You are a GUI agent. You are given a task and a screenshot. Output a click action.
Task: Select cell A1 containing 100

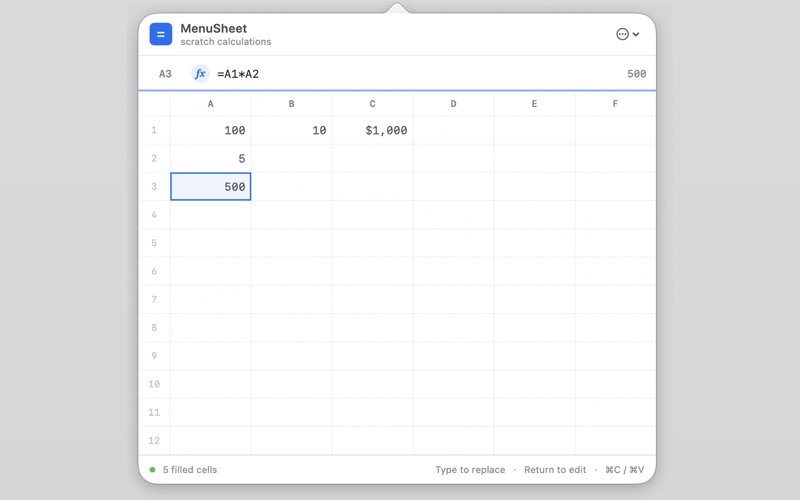coord(210,130)
